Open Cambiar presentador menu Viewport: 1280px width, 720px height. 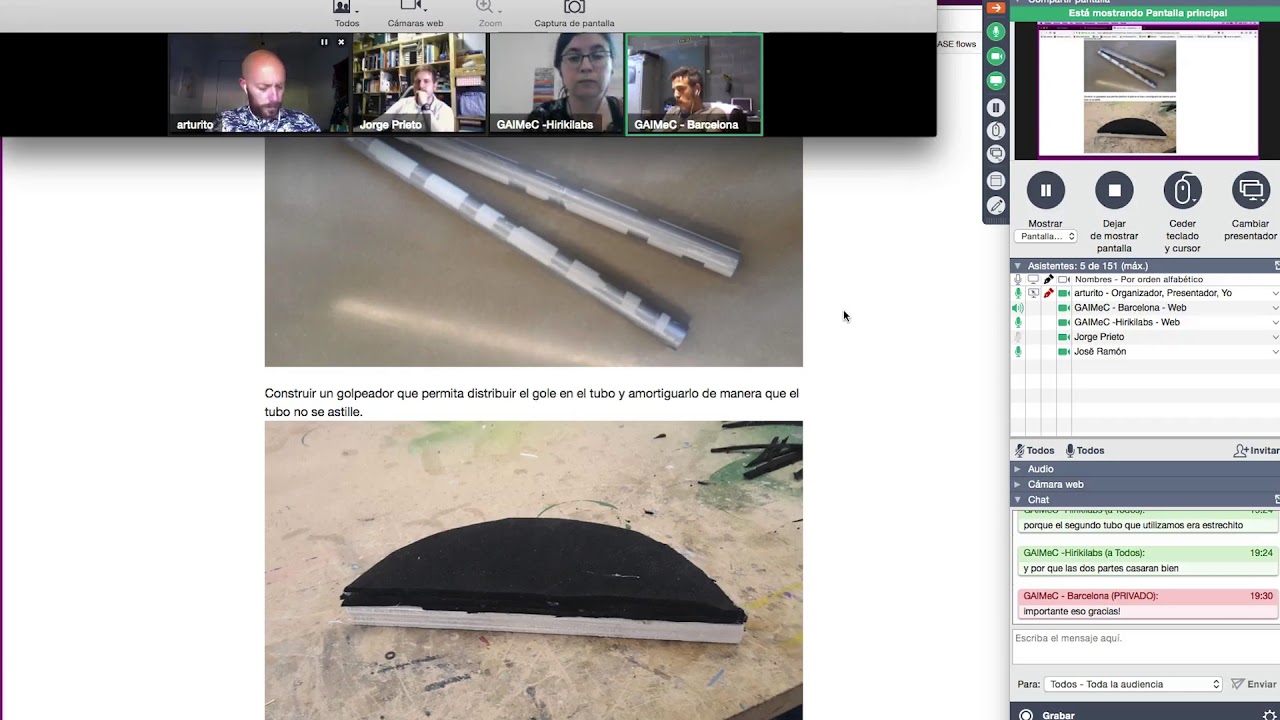[1251, 190]
